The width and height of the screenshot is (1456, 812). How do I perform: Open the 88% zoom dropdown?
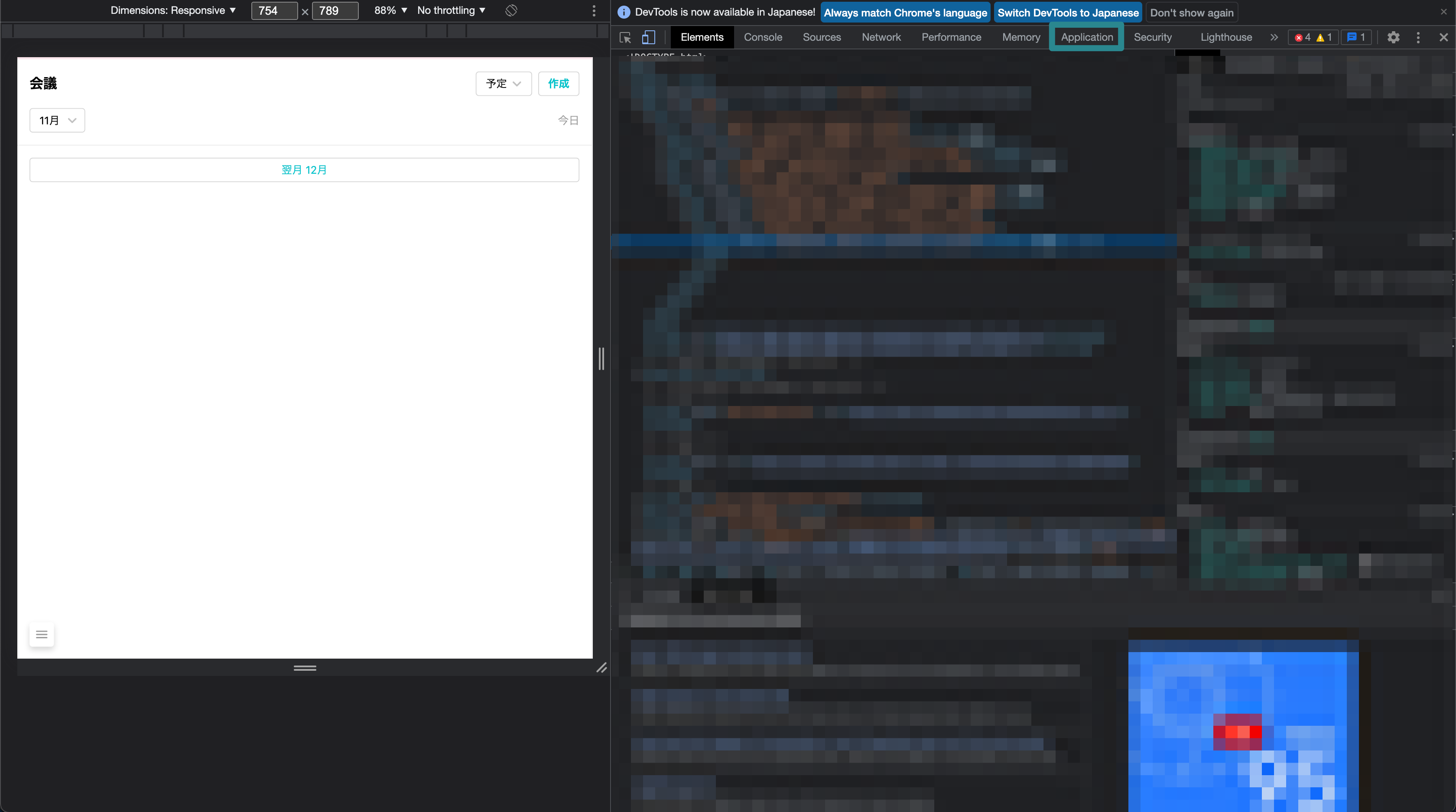coord(390,10)
